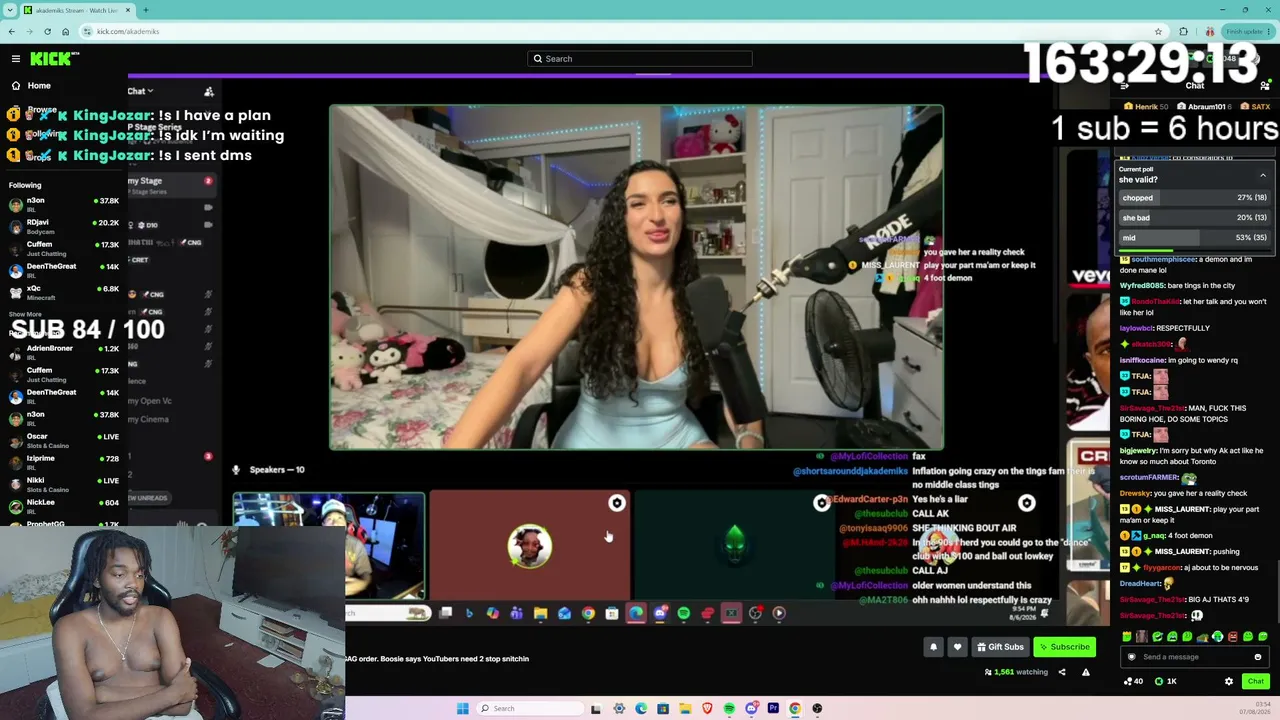Select the akademiks Stream browser tab
The image size is (1280, 720).
pos(77,10)
